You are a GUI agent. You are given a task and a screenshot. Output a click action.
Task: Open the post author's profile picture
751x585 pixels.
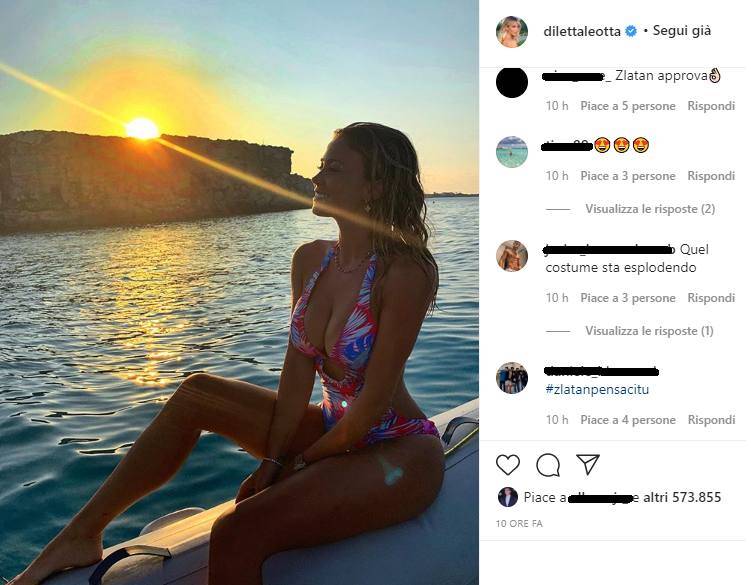[x=512, y=32]
